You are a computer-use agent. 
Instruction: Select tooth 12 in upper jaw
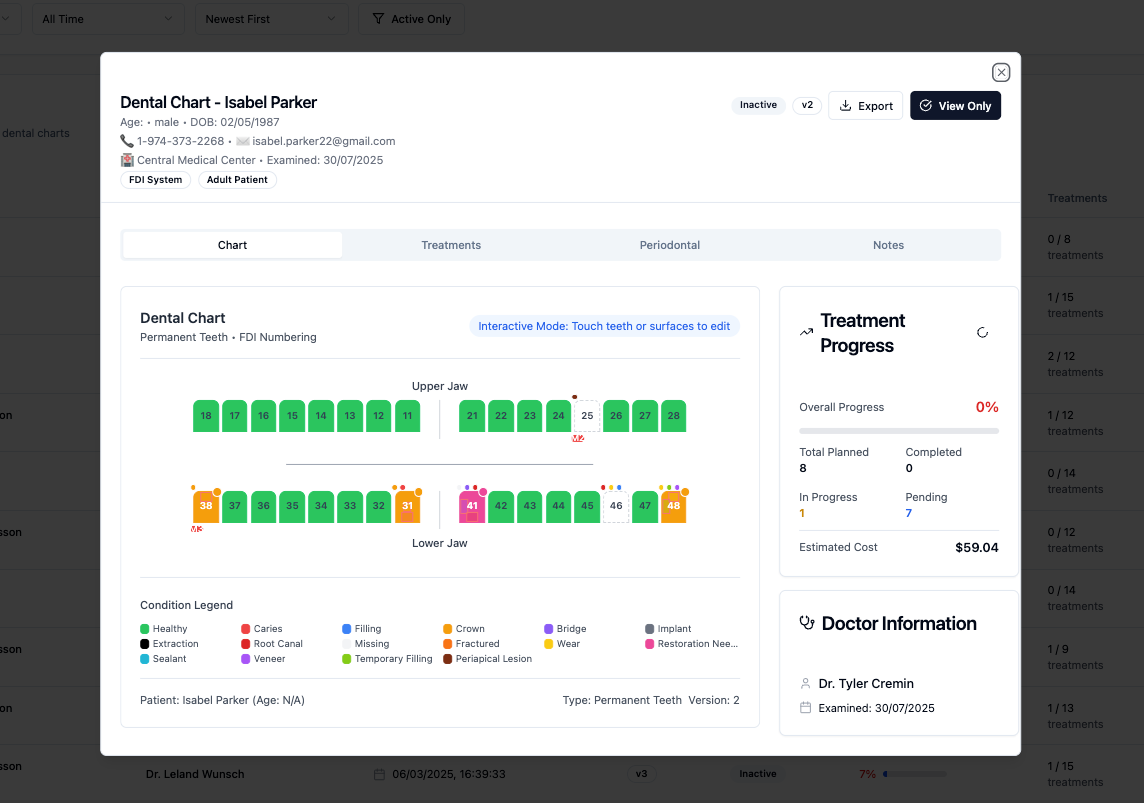coord(379,416)
